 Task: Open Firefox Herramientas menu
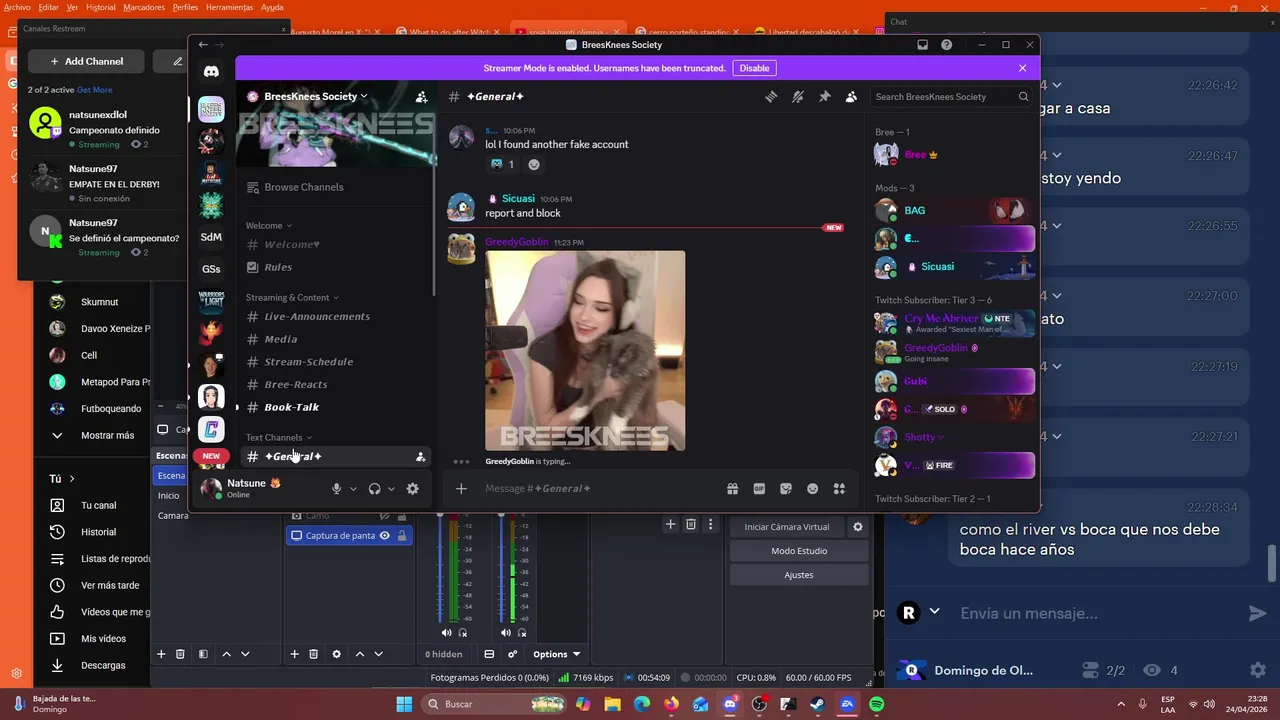229,7
